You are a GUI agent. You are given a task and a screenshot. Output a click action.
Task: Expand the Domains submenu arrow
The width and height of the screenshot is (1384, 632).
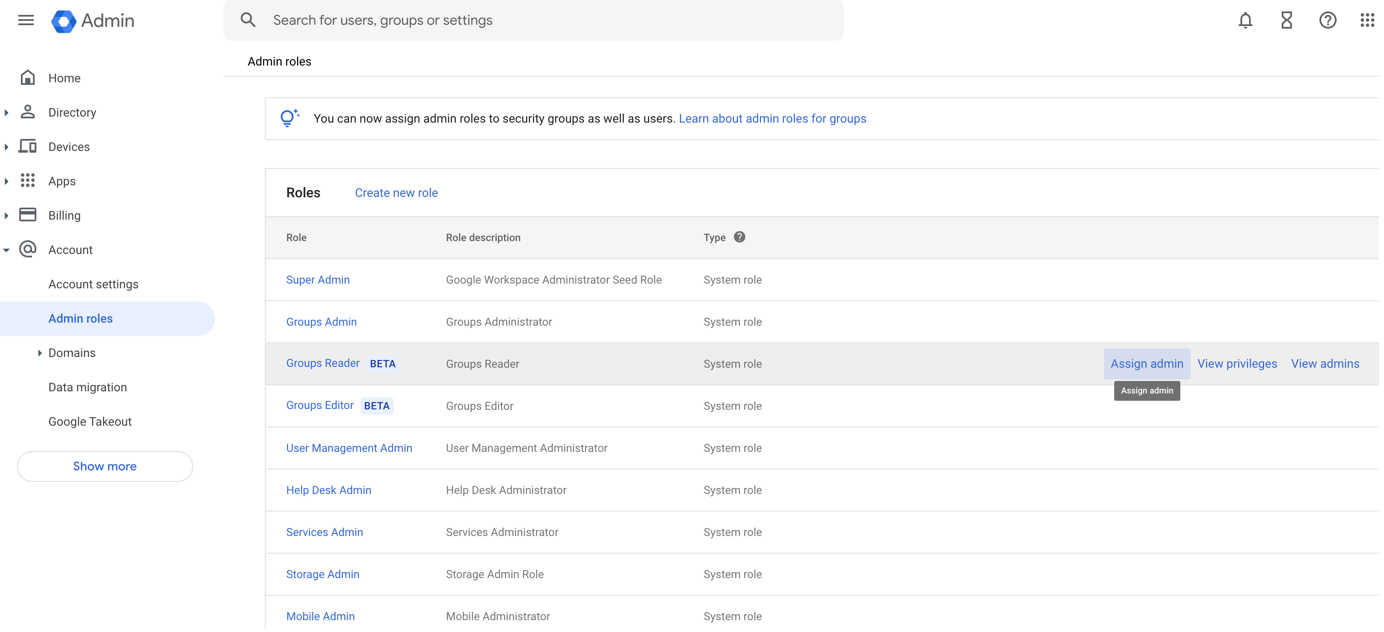40,353
